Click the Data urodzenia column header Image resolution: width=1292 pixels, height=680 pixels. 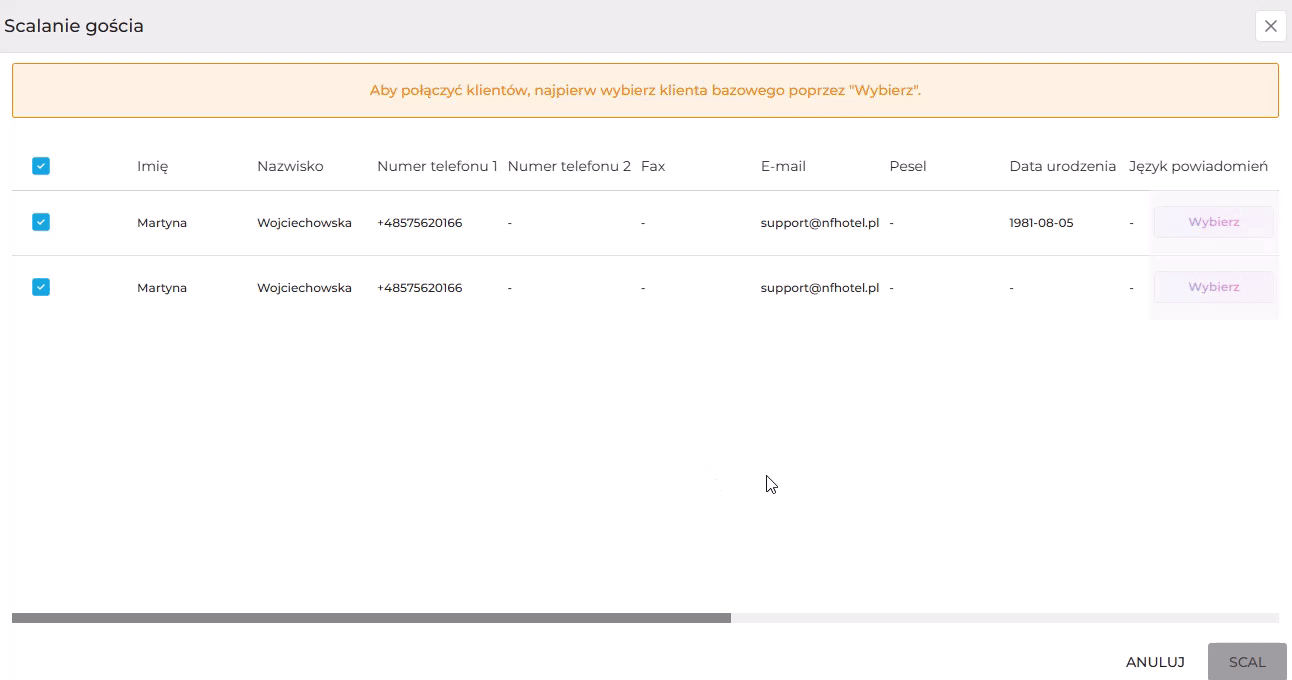pyautogui.click(x=1062, y=166)
